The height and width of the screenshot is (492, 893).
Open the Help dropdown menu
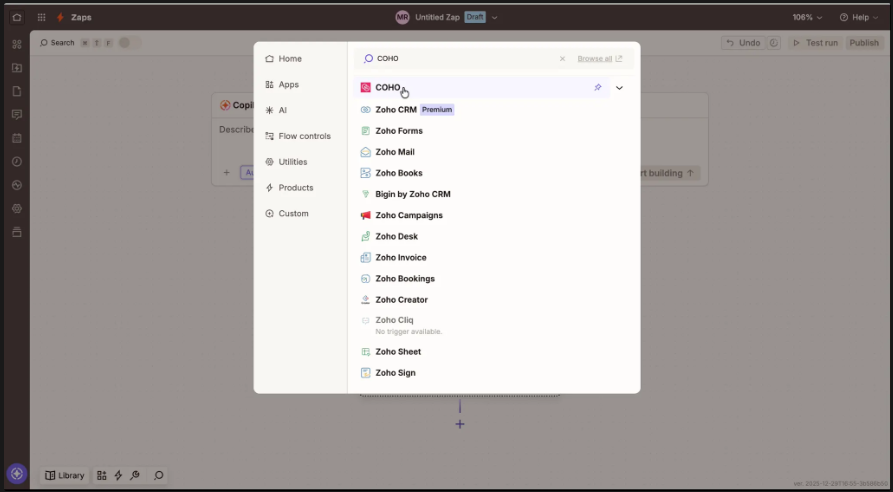[x=858, y=17]
